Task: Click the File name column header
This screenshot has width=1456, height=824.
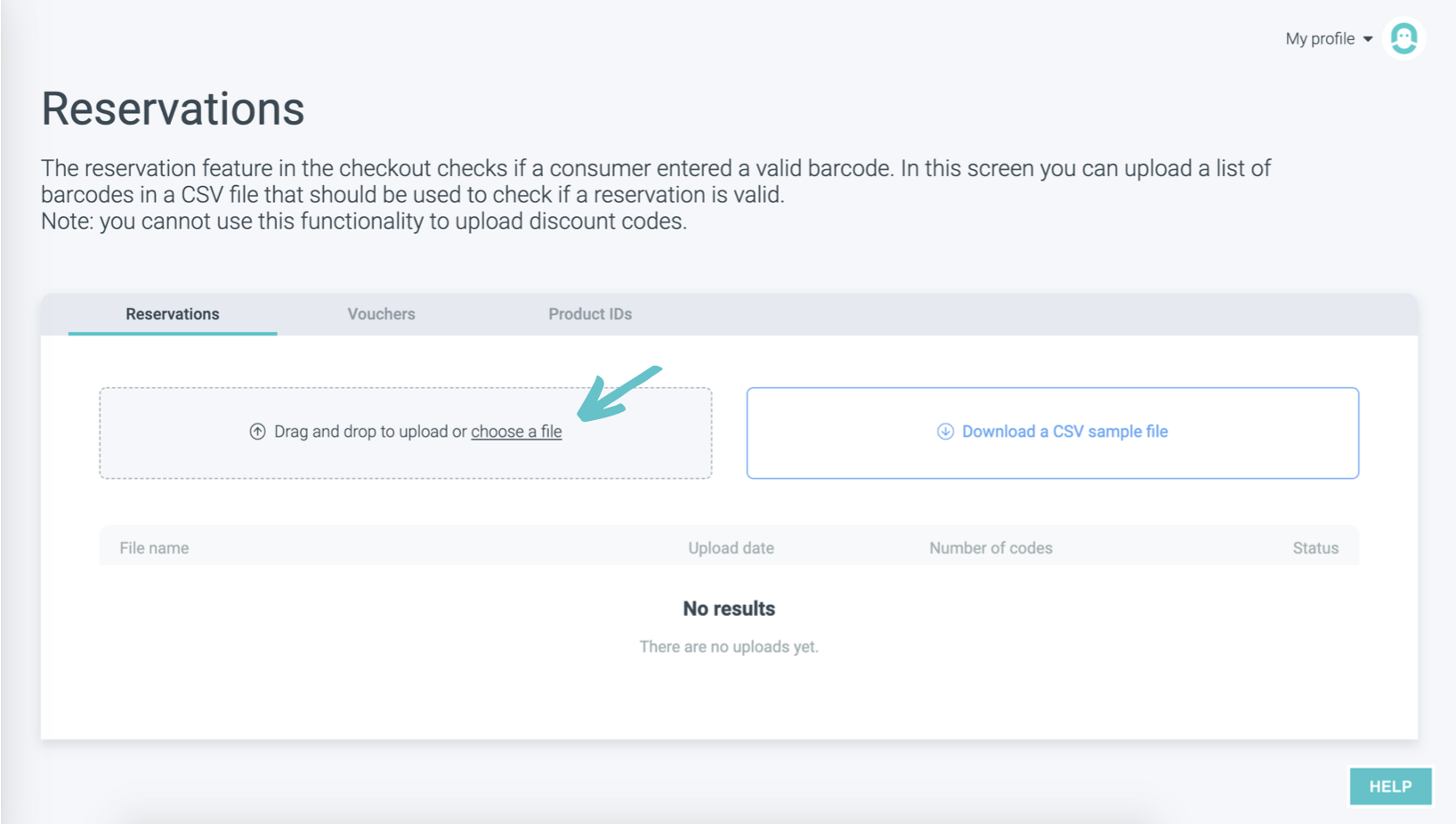Action: point(154,548)
